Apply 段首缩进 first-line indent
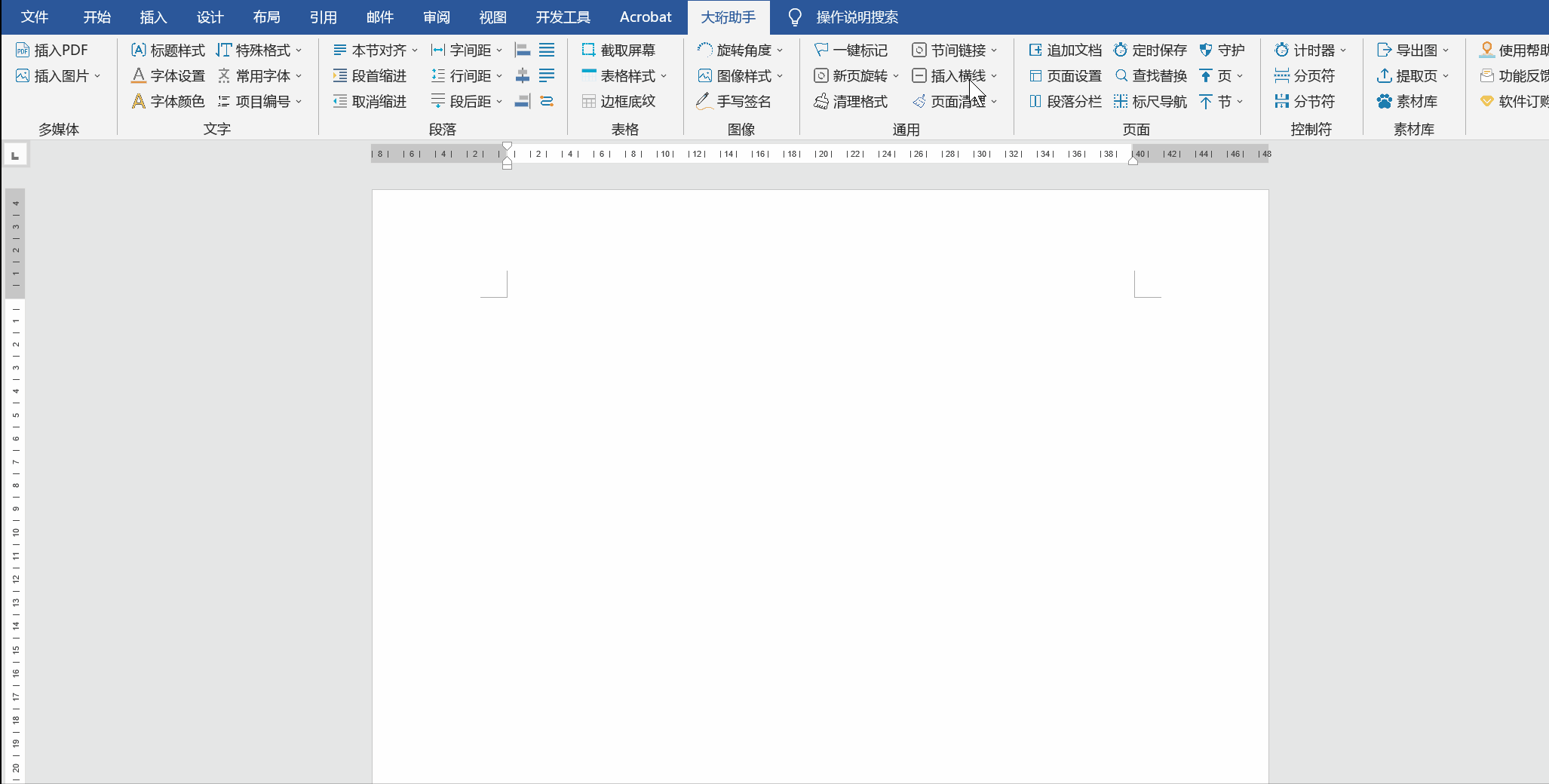Screen dimensions: 1549x784 (x=370, y=76)
